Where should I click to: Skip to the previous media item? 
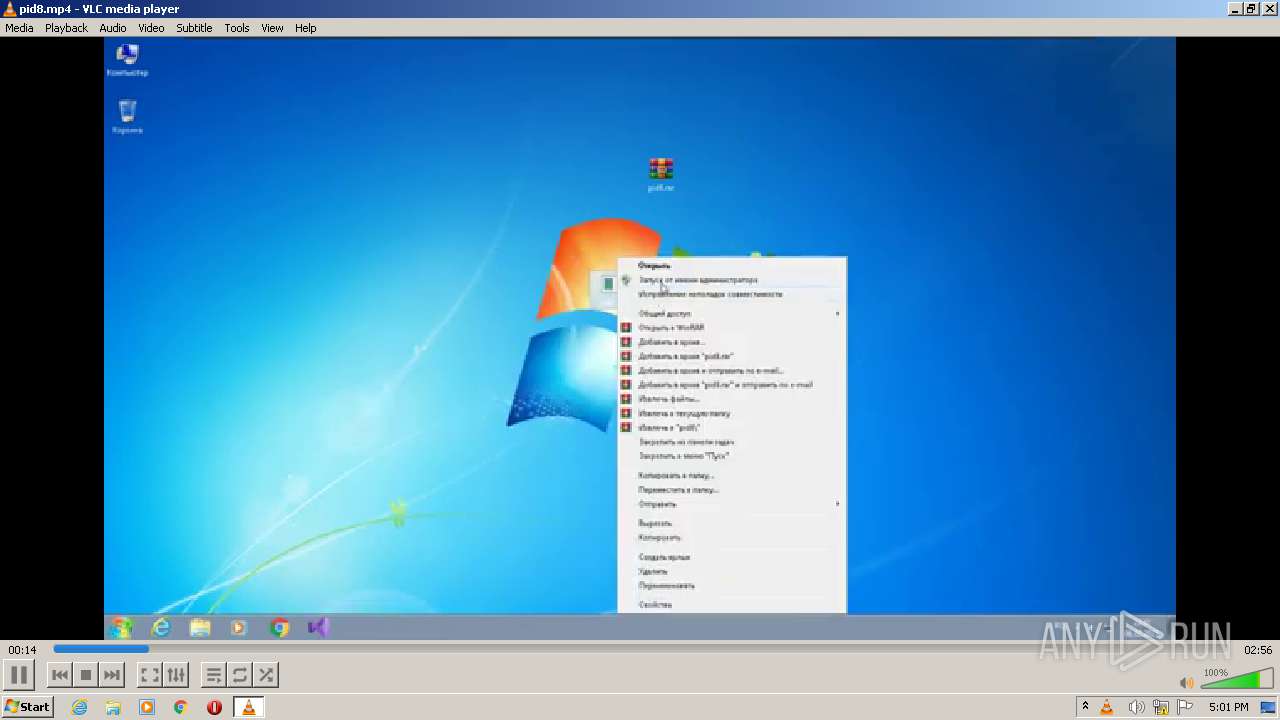click(60, 675)
